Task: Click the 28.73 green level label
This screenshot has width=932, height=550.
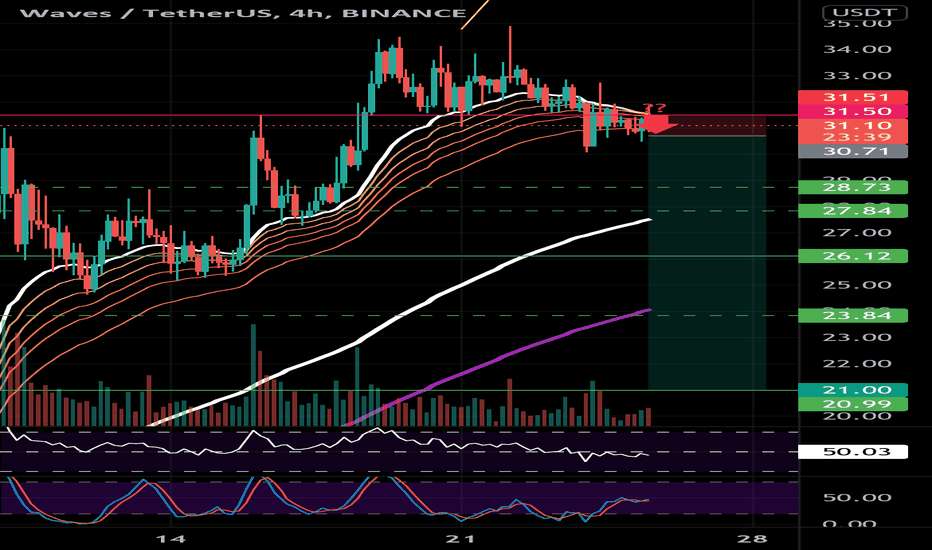Action: (853, 187)
